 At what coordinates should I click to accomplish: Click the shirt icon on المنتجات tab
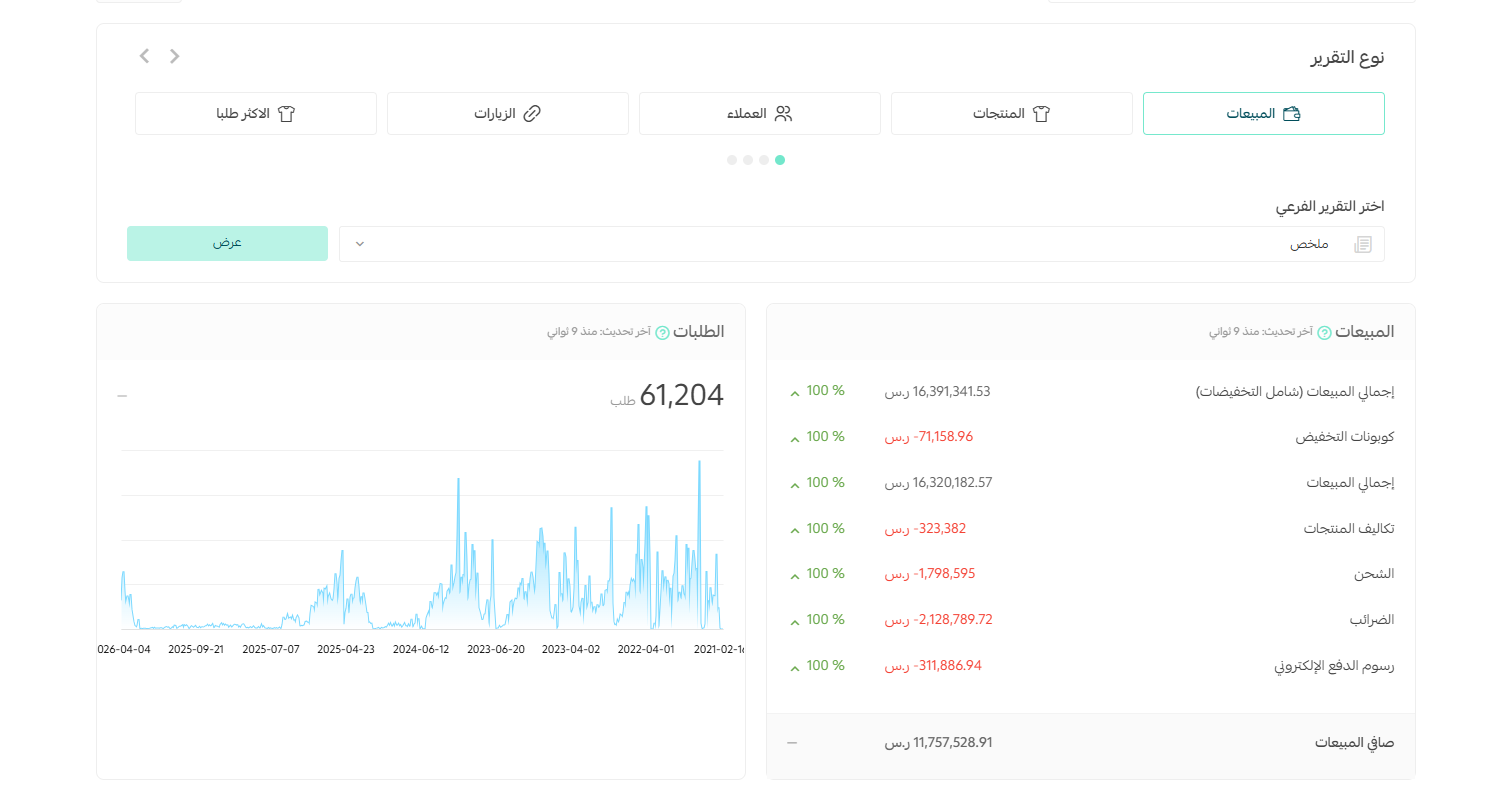1041,114
